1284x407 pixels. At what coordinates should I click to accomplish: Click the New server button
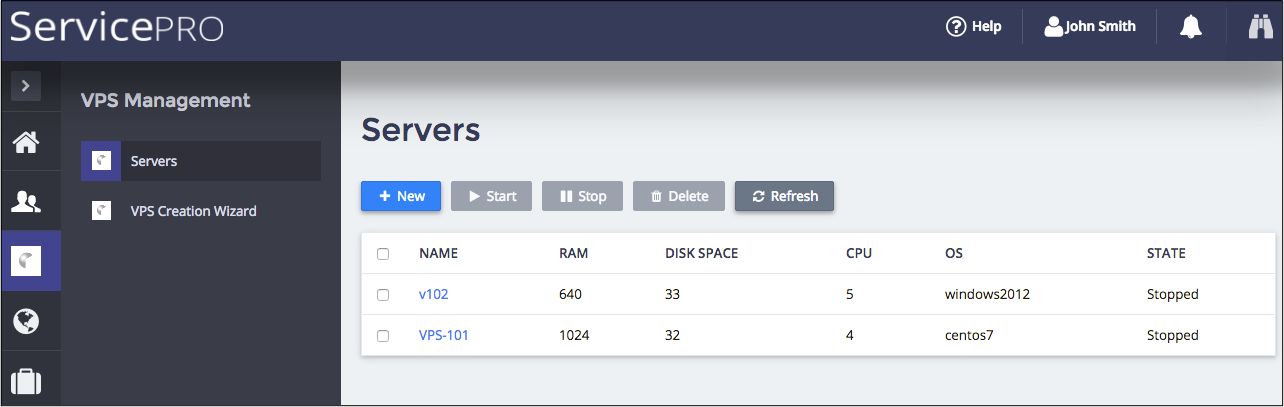click(x=401, y=196)
